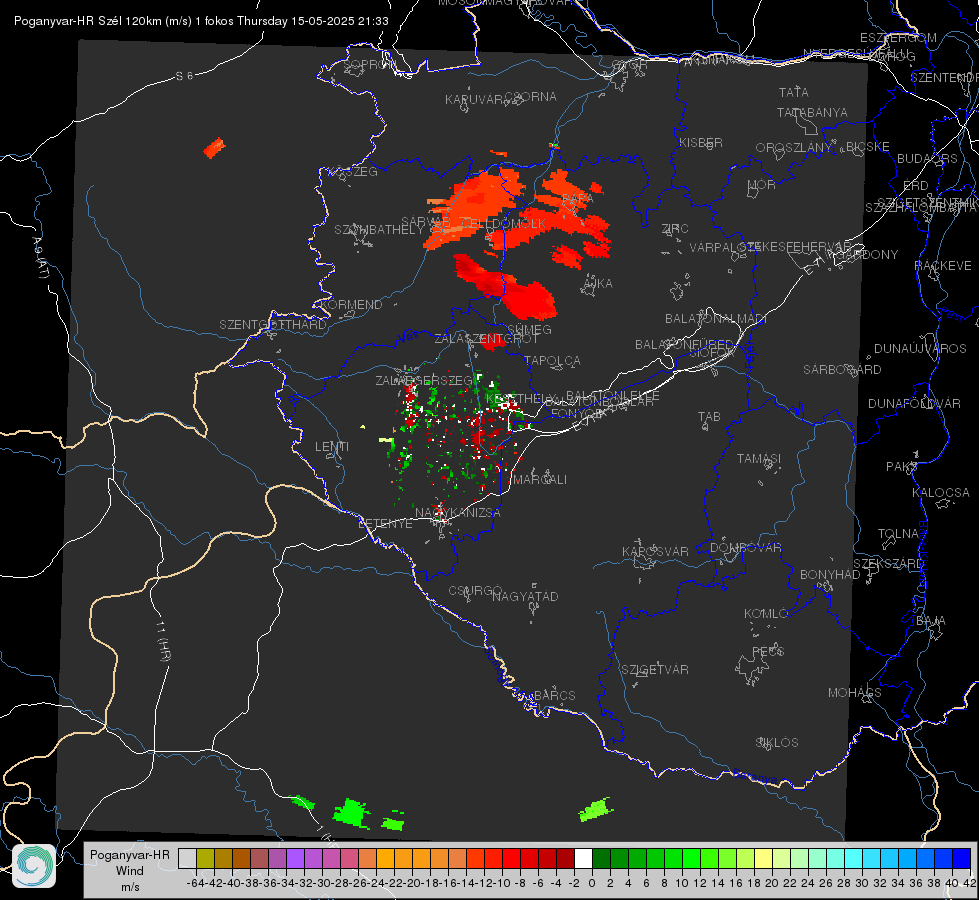
Task: Select the white swatch before 0 in legend
Action: point(583,858)
